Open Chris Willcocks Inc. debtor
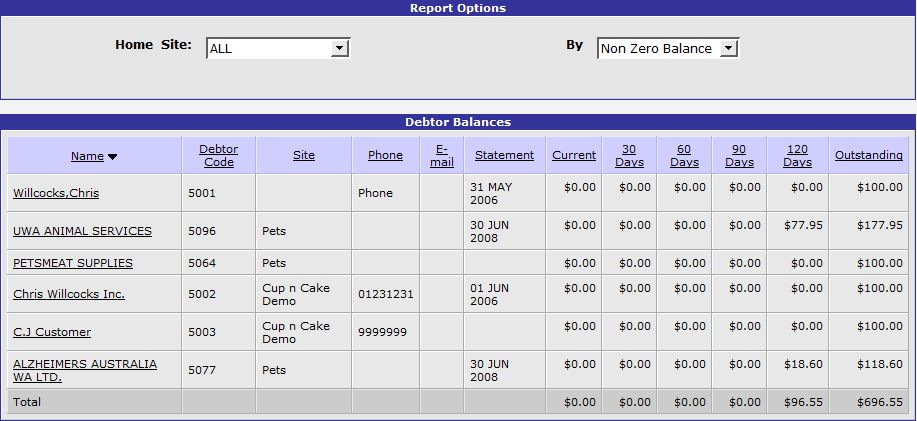Viewport: 917px width, 421px height. coord(68,294)
